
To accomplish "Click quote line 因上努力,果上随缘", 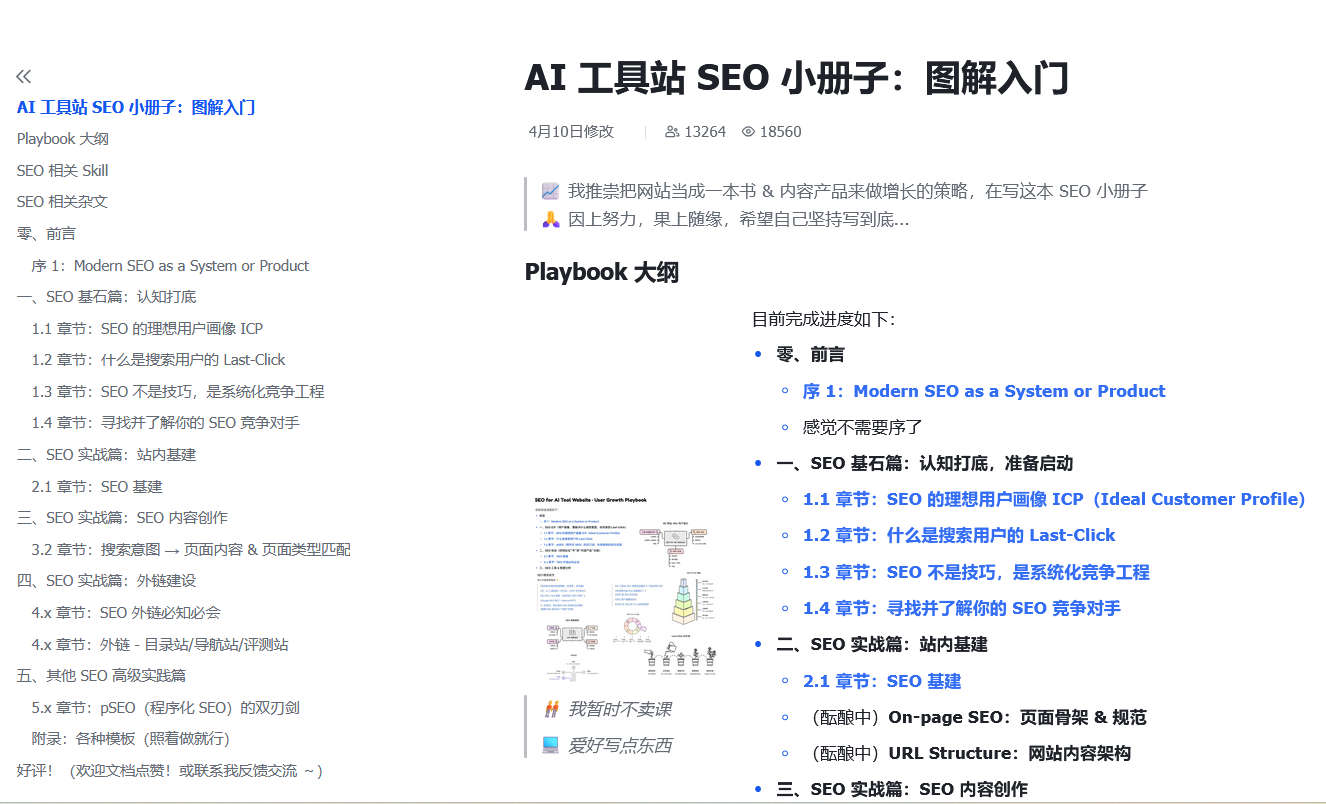I will coord(739,219).
